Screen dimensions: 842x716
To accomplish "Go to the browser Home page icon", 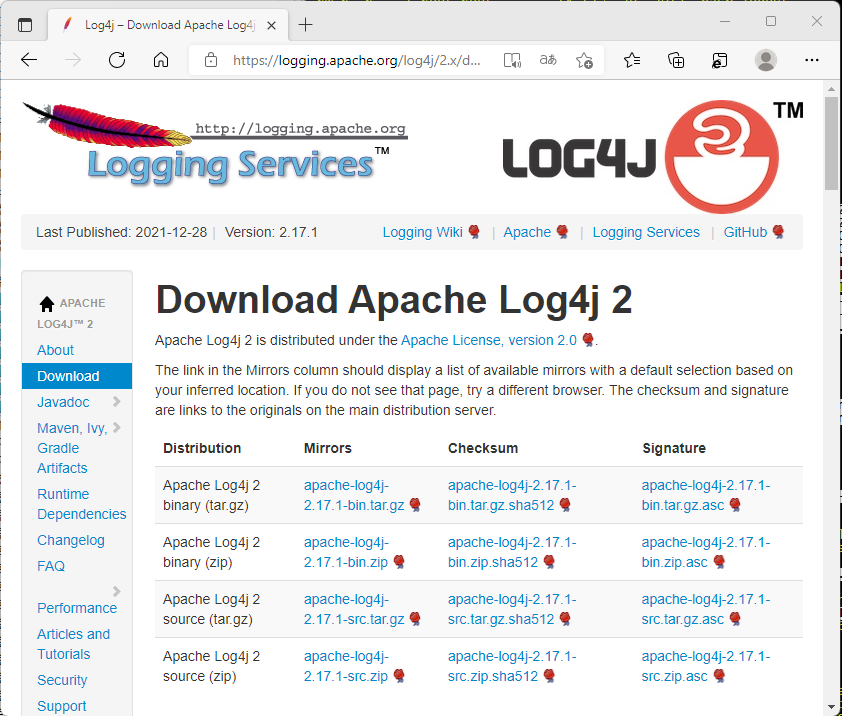I will point(161,60).
